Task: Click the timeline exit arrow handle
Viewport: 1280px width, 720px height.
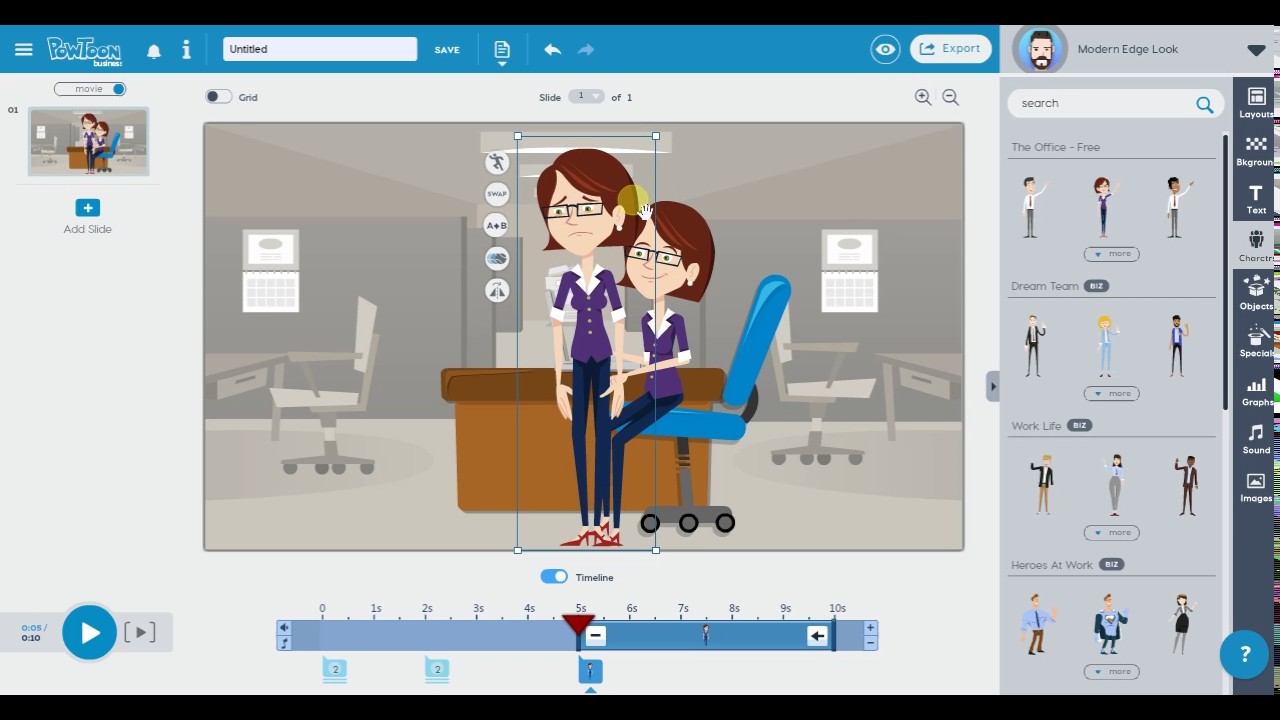Action: [x=818, y=635]
